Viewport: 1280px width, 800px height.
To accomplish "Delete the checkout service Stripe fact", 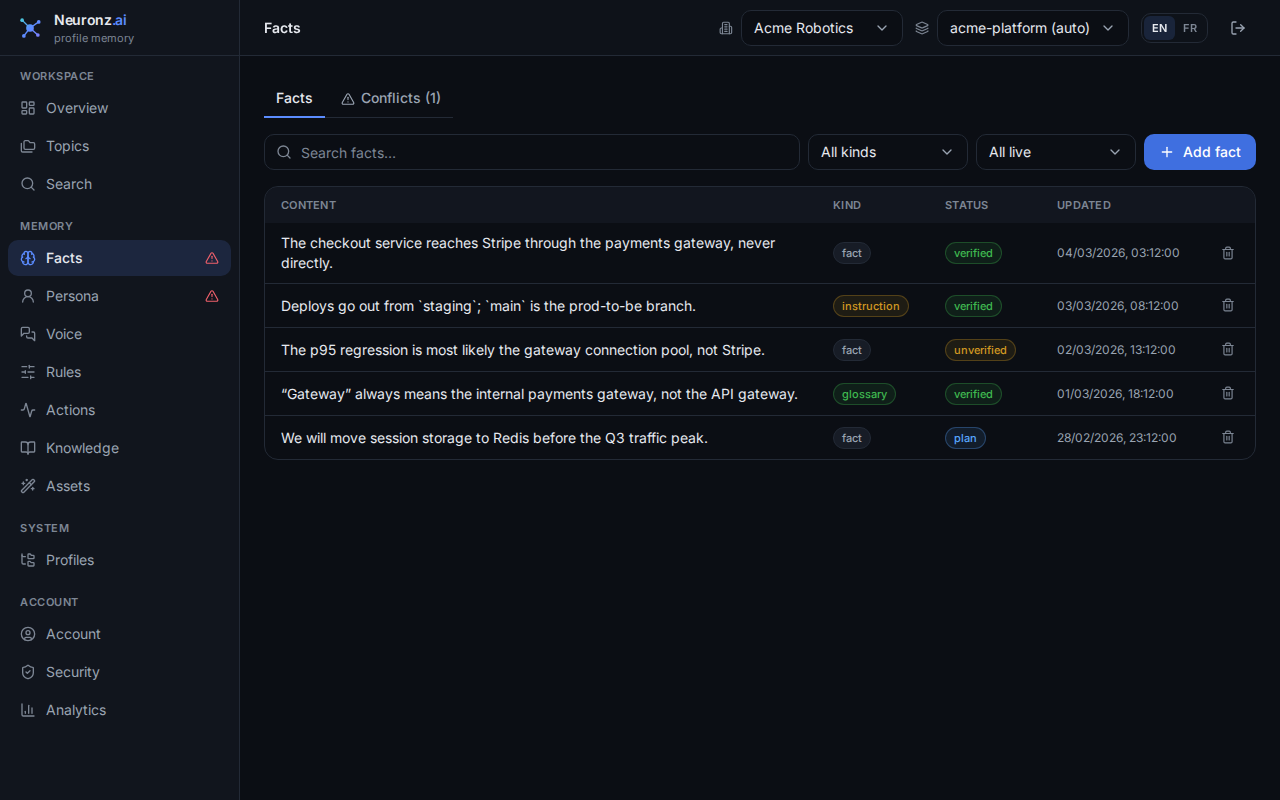I will (x=1228, y=253).
